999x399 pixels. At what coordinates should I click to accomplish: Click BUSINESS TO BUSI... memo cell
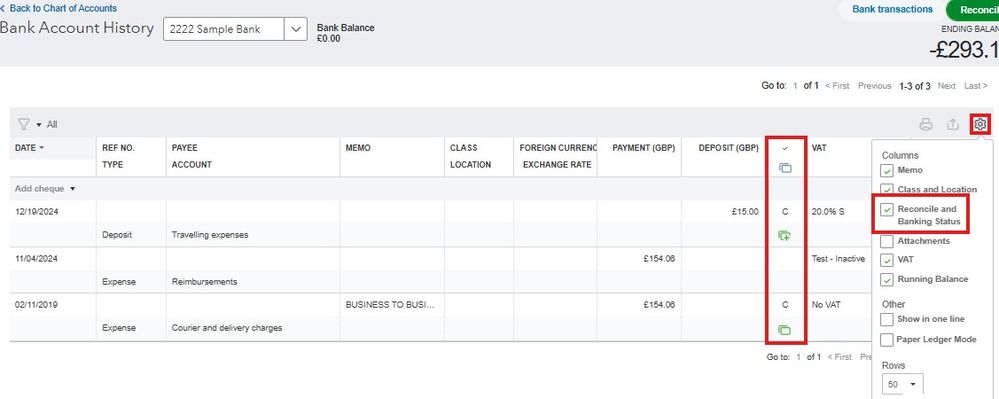(x=390, y=305)
